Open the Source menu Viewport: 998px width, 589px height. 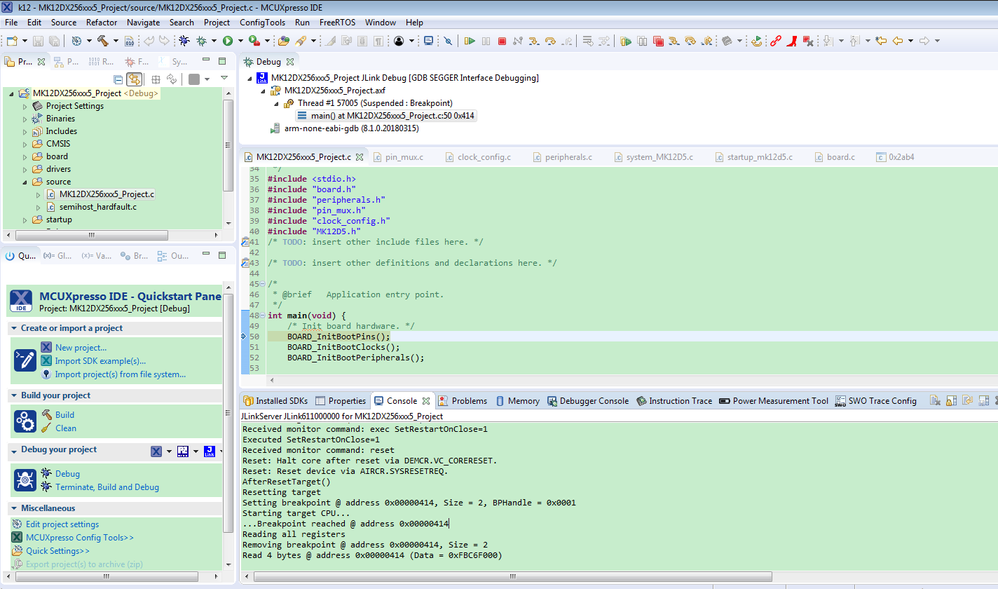click(x=64, y=22)
